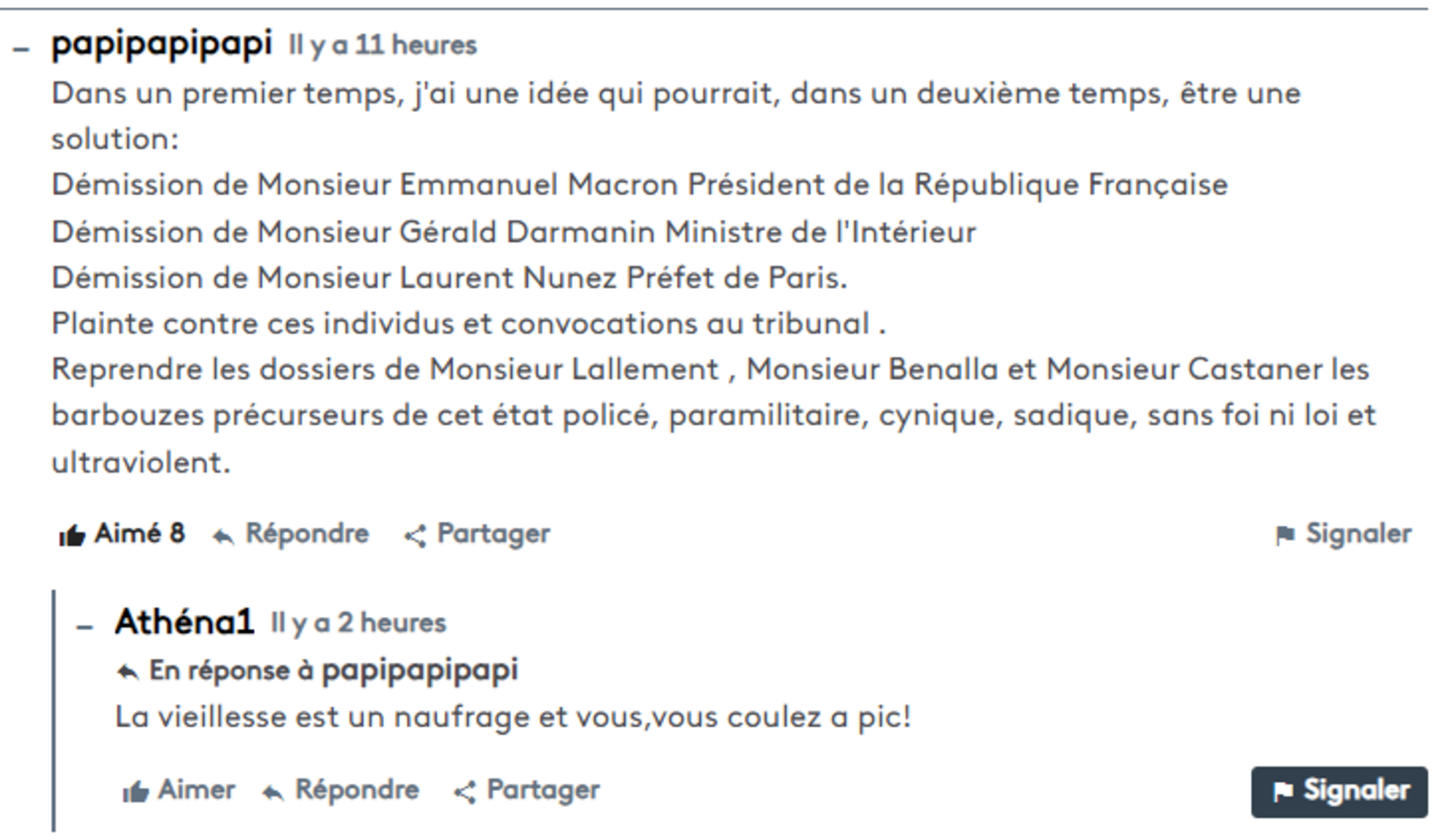The image size is (1454, 840).
Task: Collapse Athéna1's reply with the minus toggle
Action: click(85, 628)
